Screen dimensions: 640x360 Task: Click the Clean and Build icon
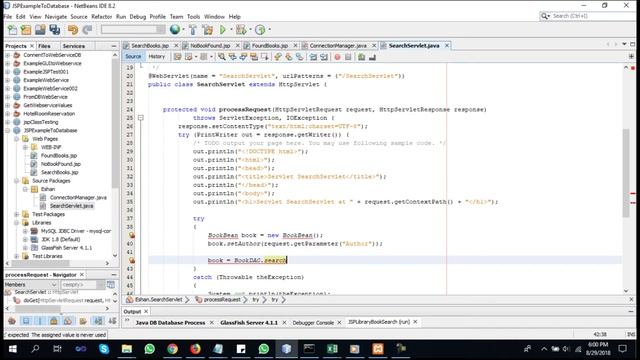[208, 30]
